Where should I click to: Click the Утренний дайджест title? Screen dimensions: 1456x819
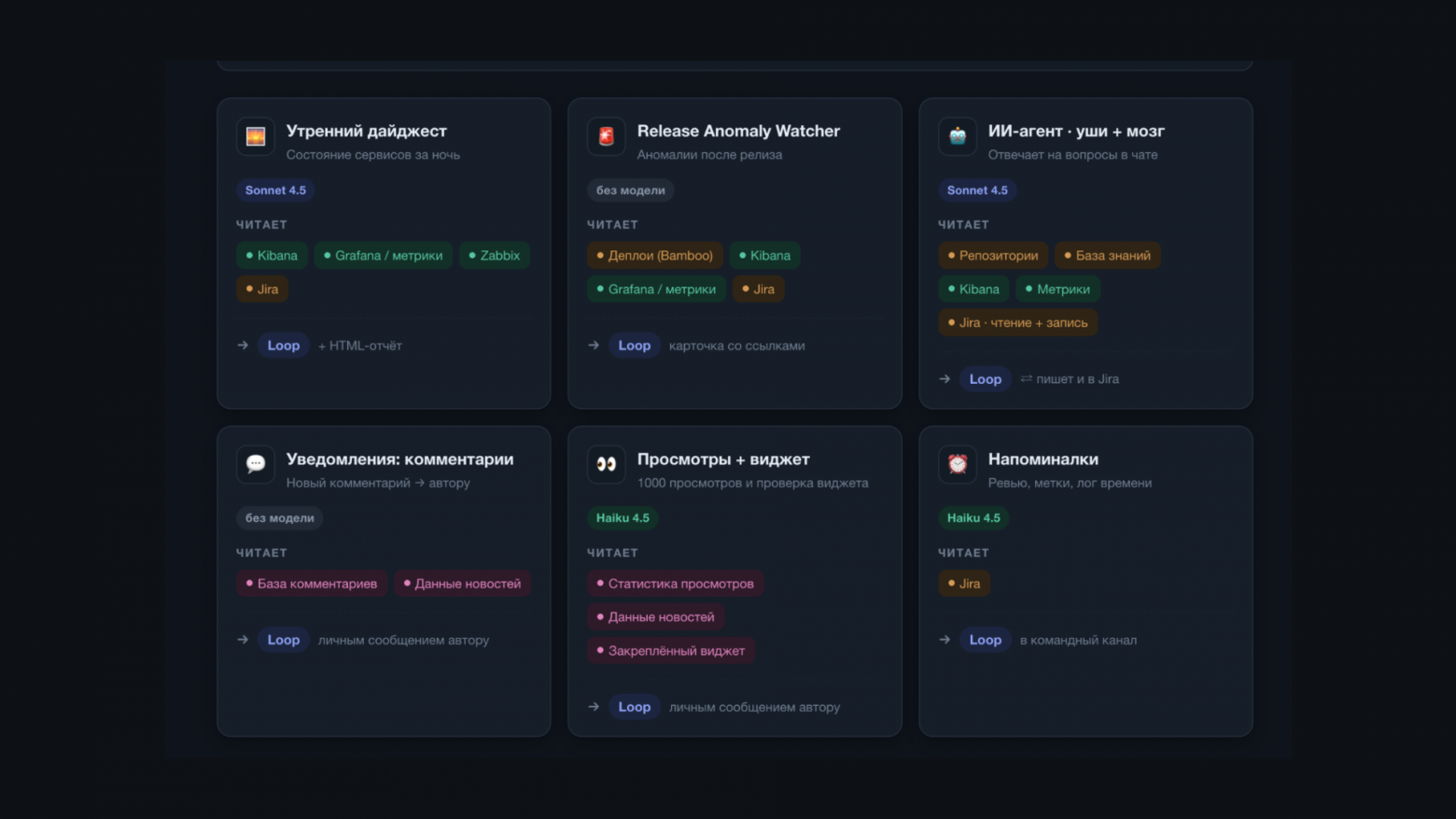pos(367,132)
